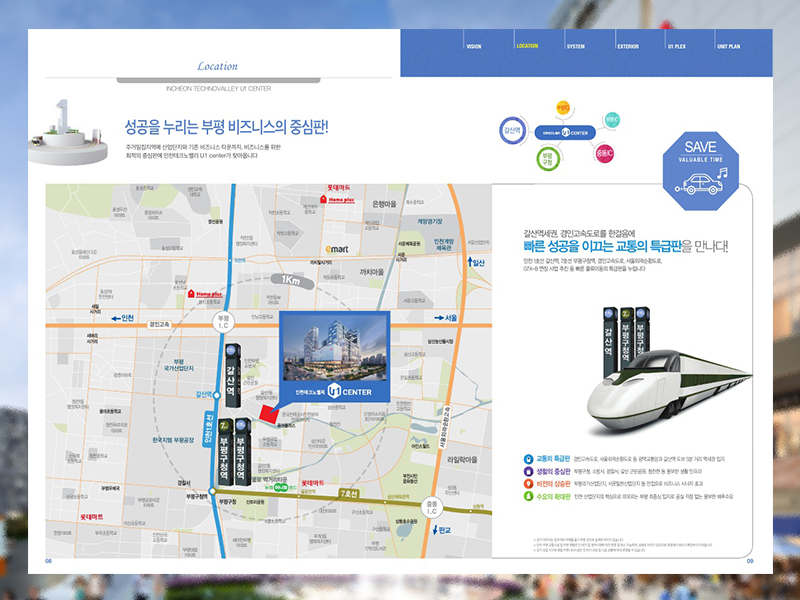Go to the EXTERIOR tab

628,46
